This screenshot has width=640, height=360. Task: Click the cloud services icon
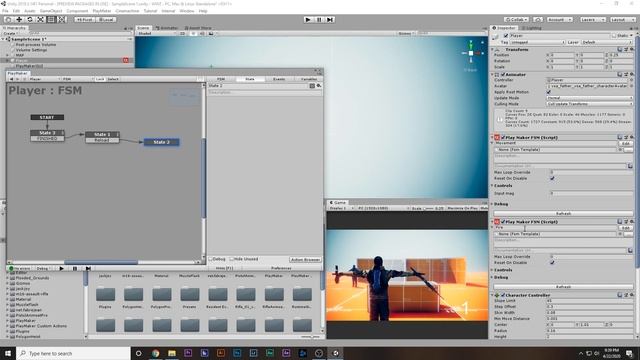[x=538, y=20]
